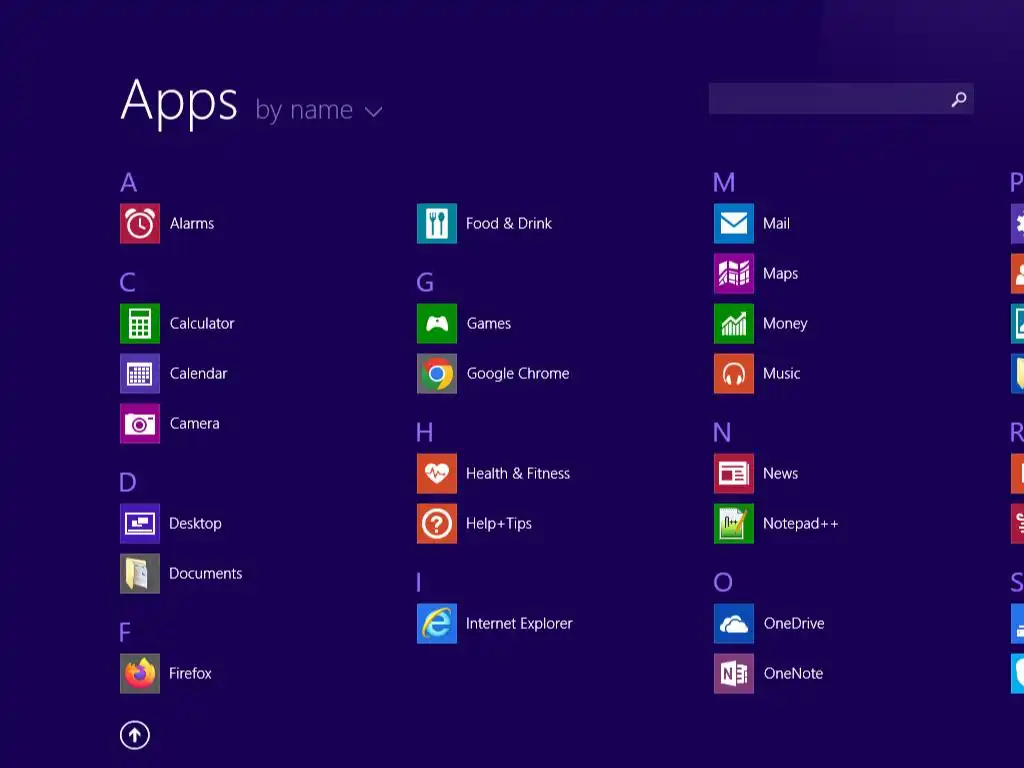Click the "Documents" text label
This screenshot has height=768, width=1024.
[x=206, y=573]
